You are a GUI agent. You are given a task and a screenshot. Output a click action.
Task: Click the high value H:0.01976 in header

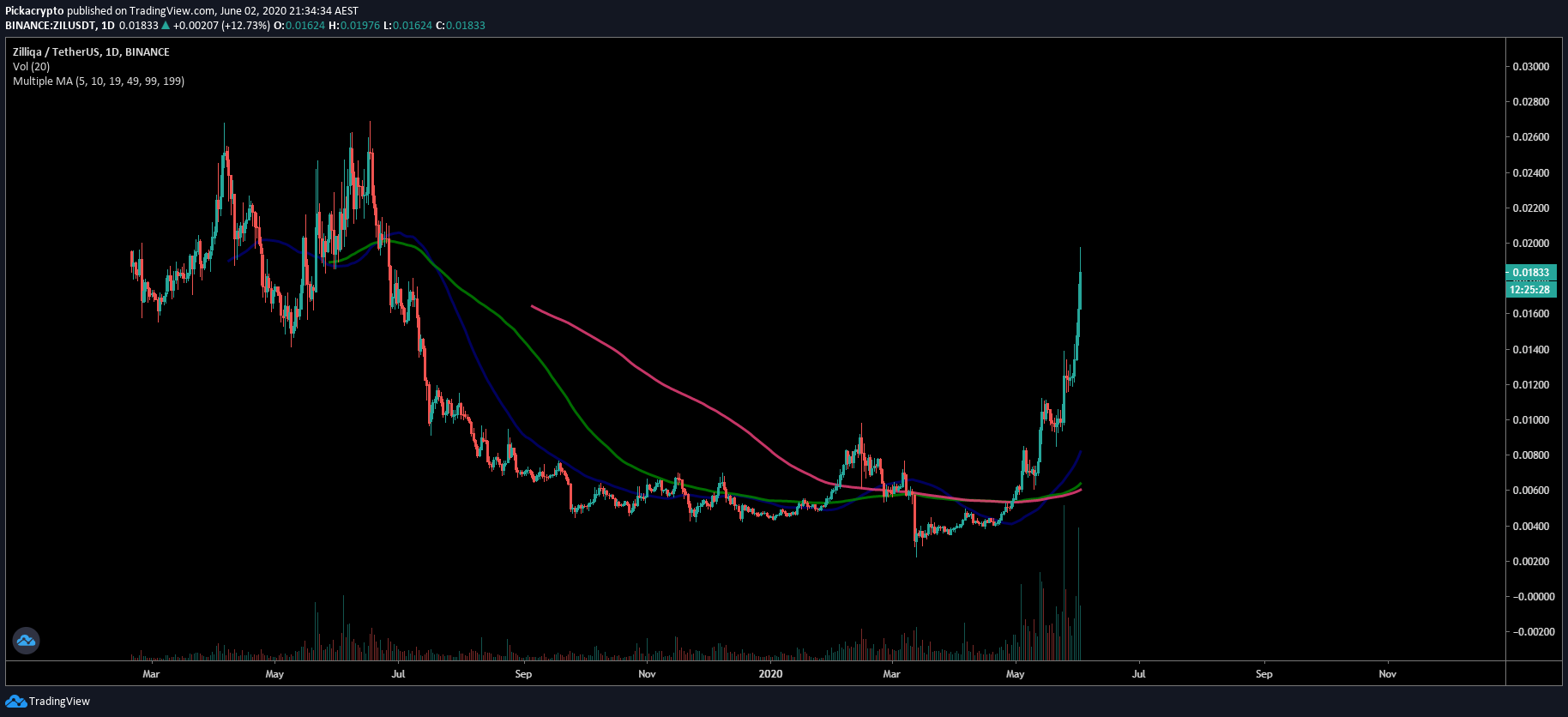pyautogui.click(x=354, y=26)
